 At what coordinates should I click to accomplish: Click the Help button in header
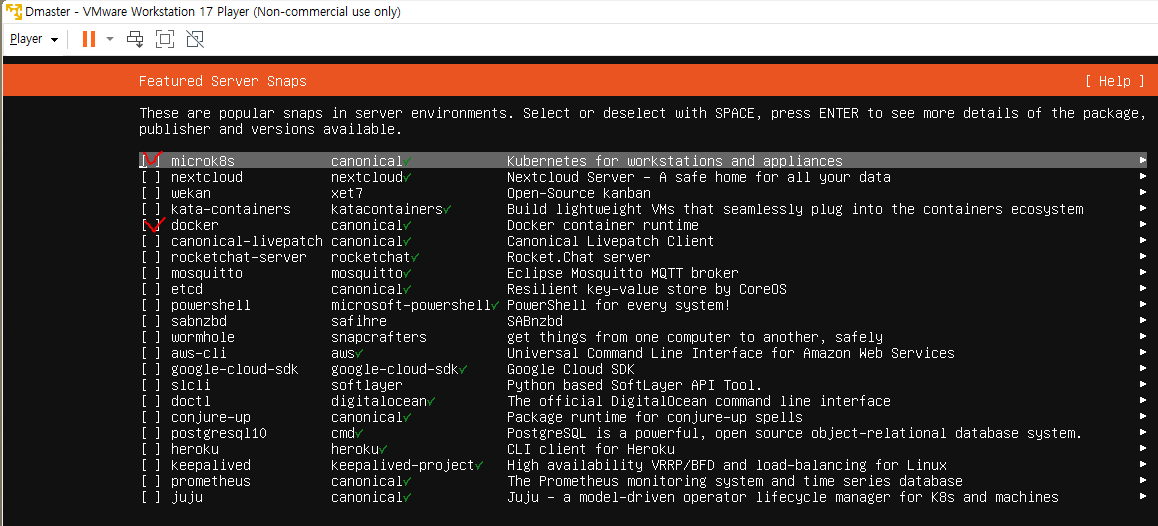1114,81
